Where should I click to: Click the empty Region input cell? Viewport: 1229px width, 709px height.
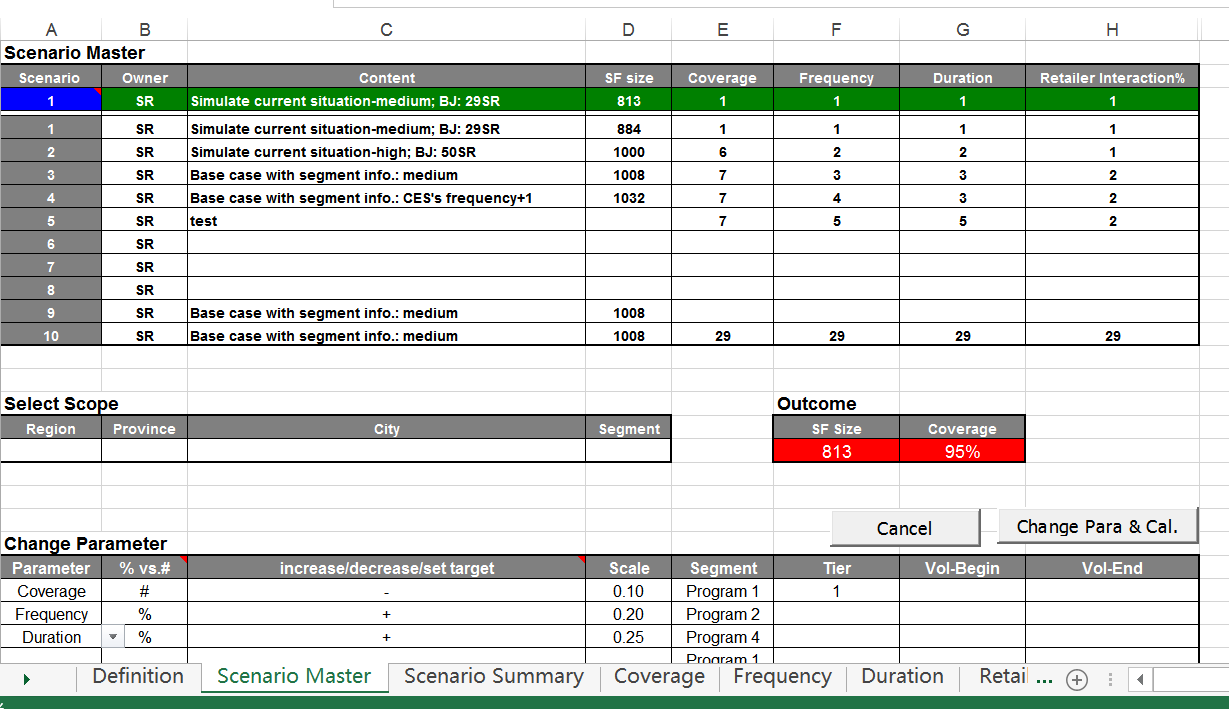pyautogui.click(x=51, y=451)
